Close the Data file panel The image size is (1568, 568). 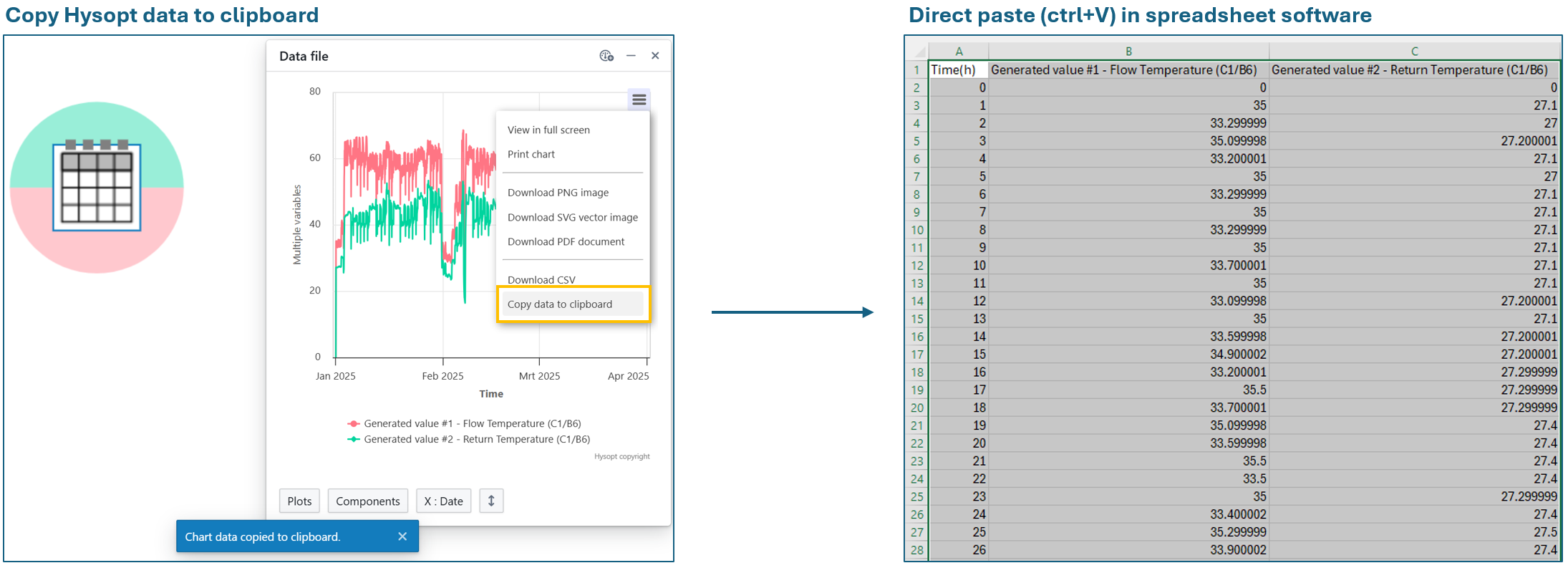[x=655, y=56]
